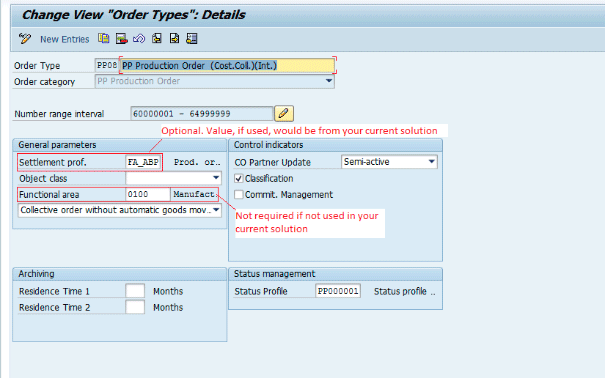Image resolution: width=605 pixels, height=378 pixels.
Task: Click the Settlement prof. input field
Action: coord(143,162)
